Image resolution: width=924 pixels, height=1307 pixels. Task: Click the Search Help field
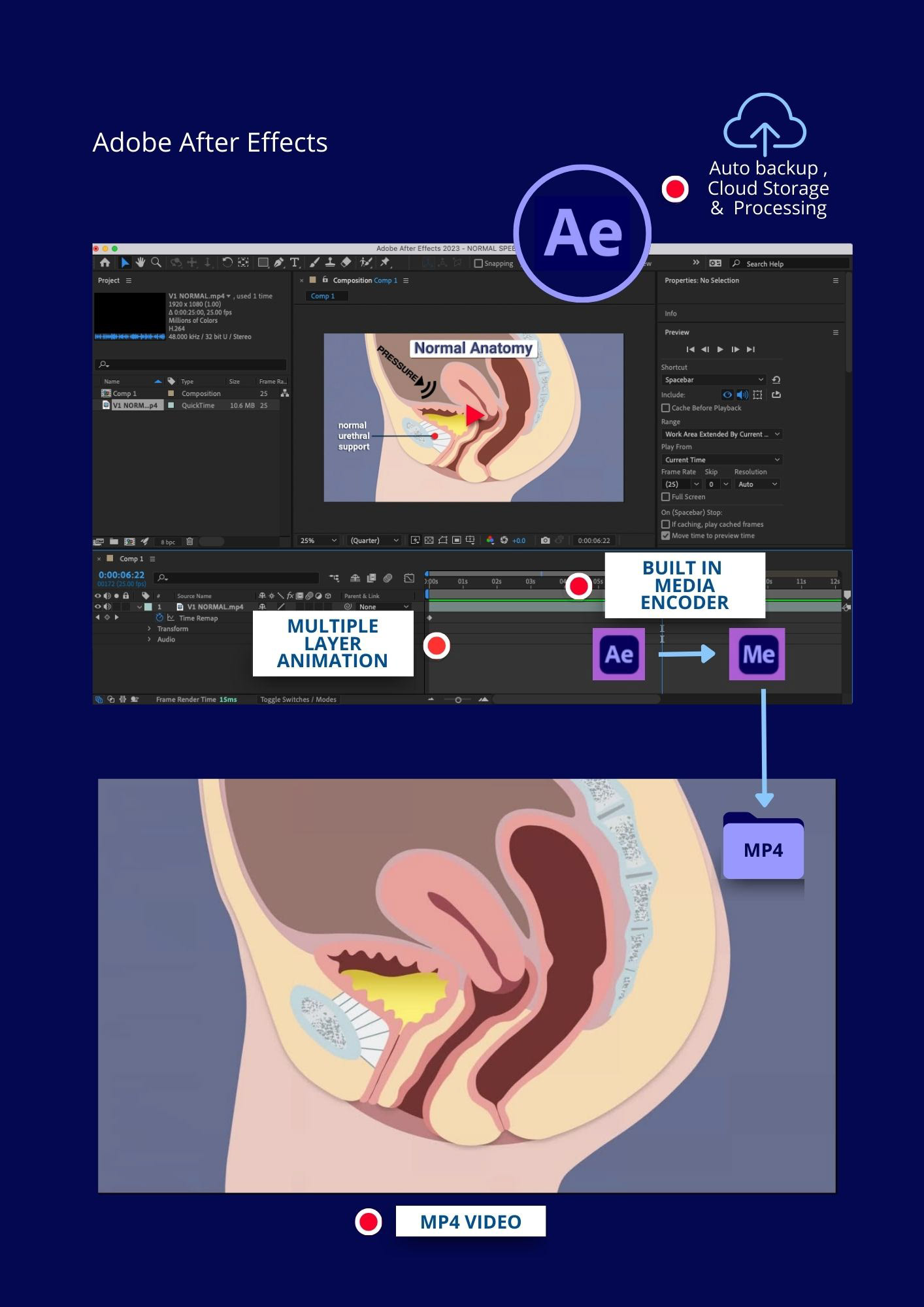pos(789,263)
